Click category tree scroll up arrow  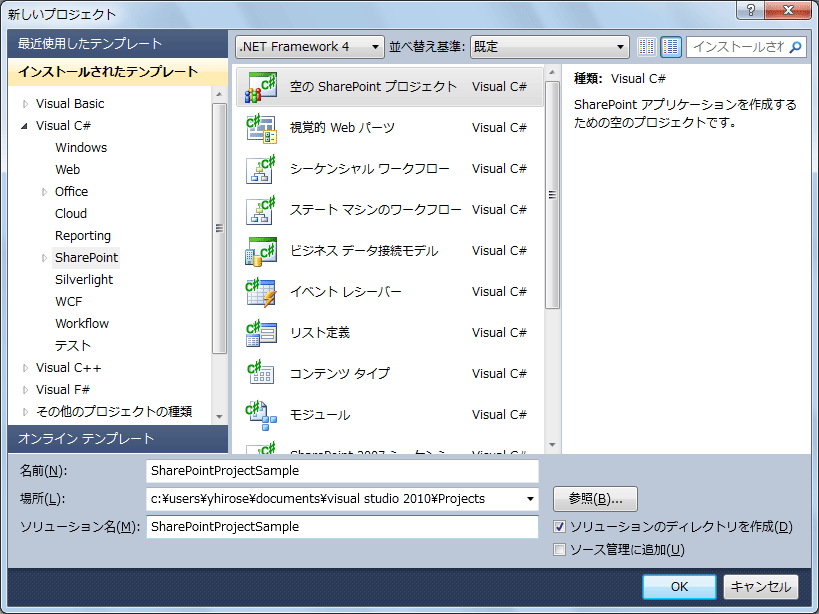pos(219,95)
